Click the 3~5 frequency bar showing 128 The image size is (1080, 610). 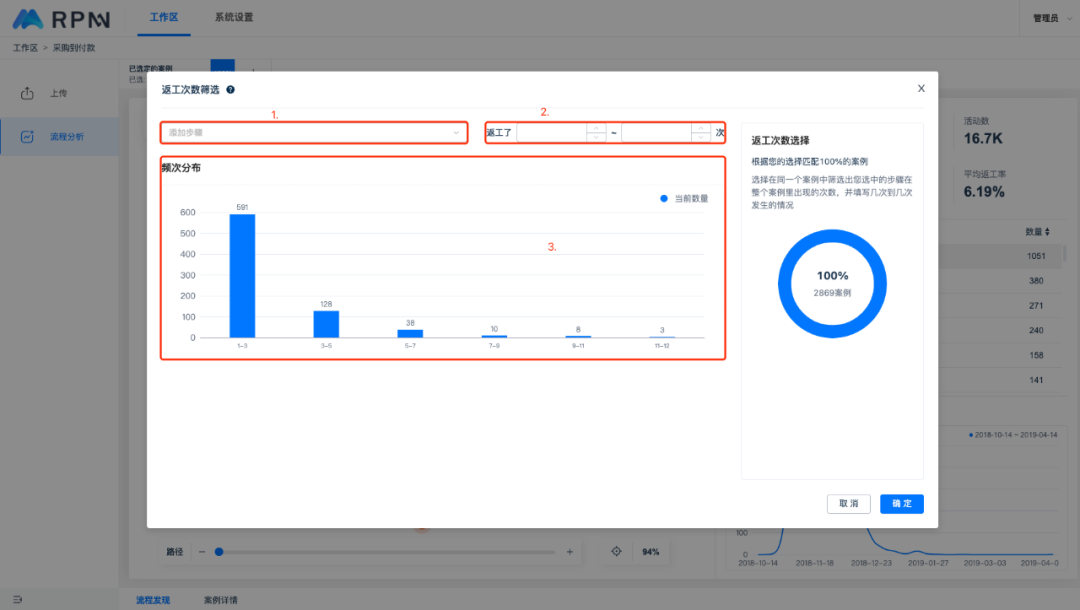pyautogui.click(x=326, y=323)
